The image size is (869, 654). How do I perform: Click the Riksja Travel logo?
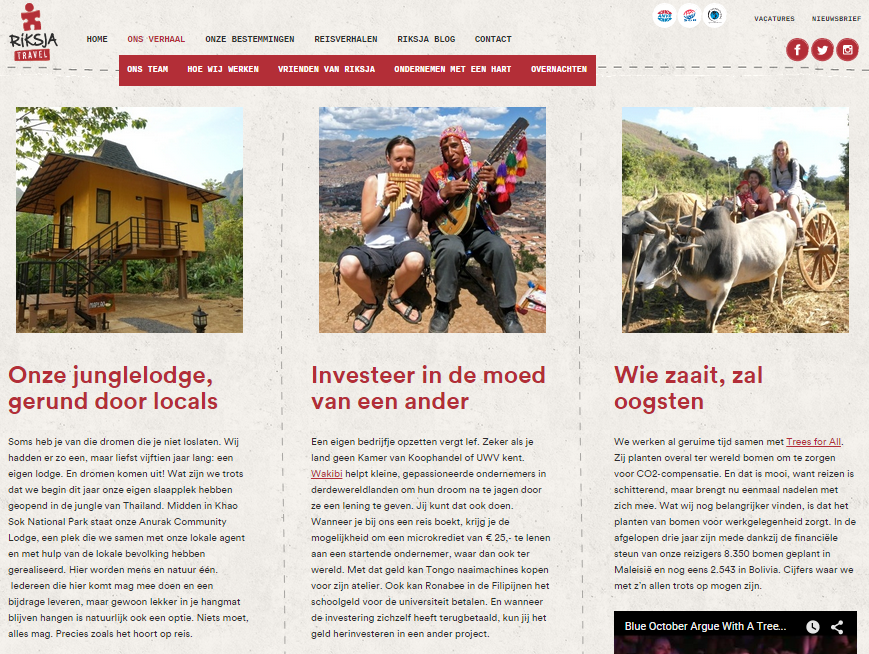tap(33, 32)
